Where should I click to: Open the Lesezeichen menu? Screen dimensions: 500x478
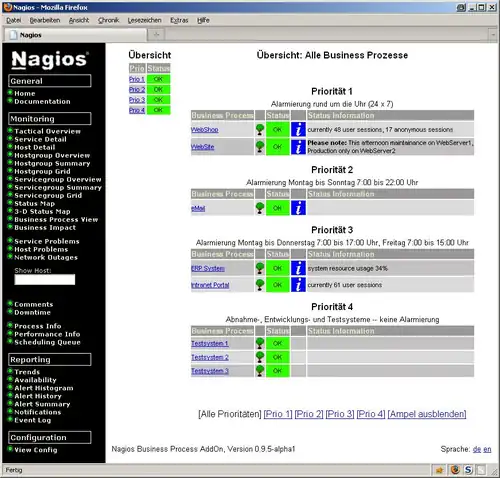pyautogui.click(x=145, y=20)
